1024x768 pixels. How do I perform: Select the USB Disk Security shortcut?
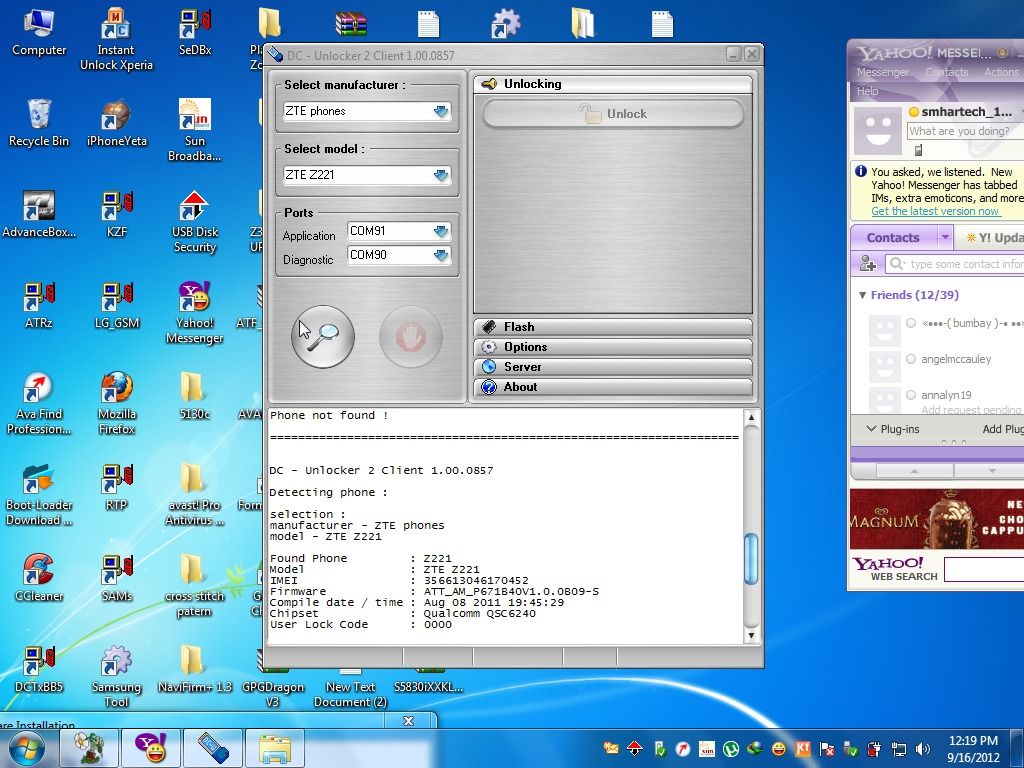point(195,221)
